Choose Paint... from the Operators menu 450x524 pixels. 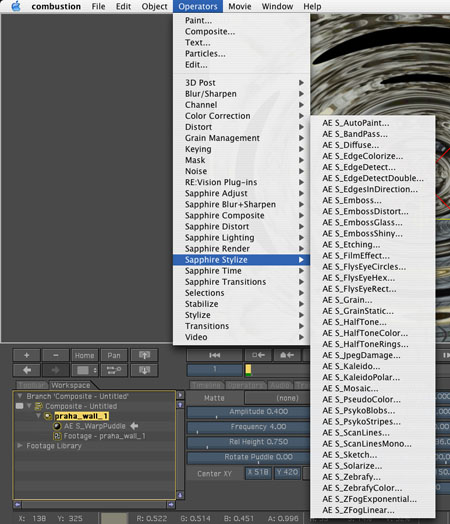[241, 20]
